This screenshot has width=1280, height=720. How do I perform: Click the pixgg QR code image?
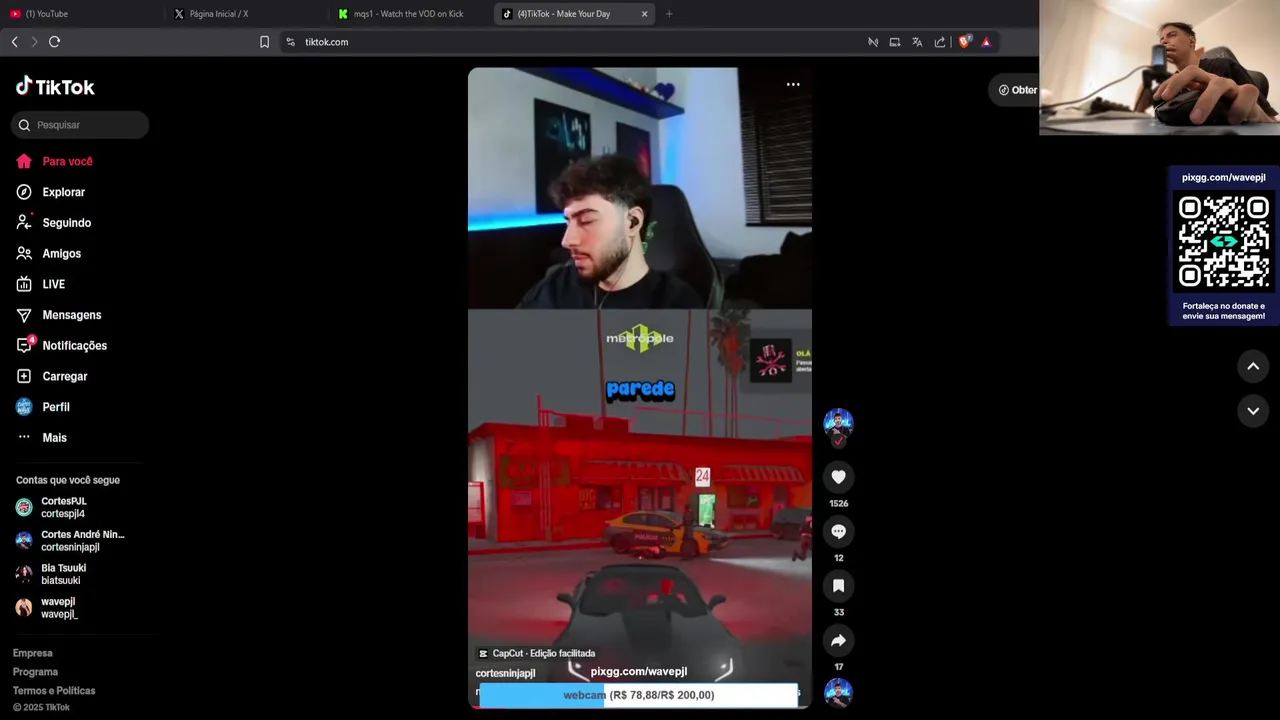[1224, 241]
